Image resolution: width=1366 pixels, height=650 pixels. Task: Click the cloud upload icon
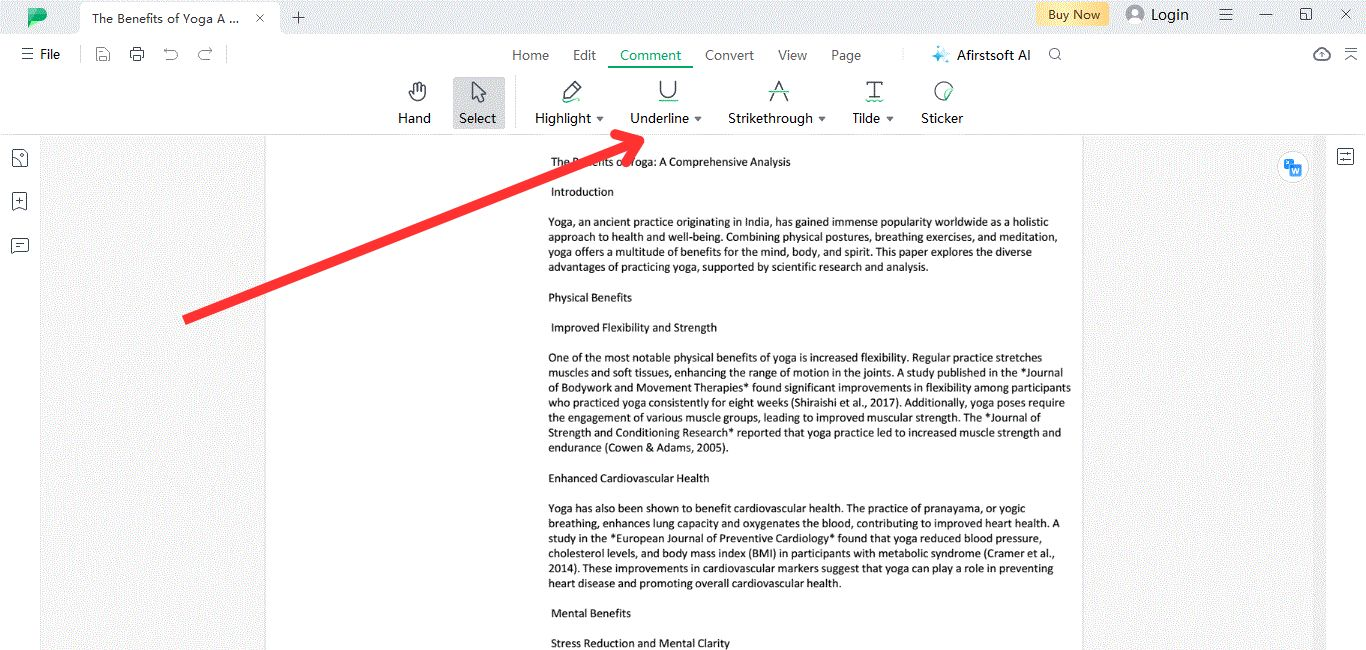[1322, 55]
